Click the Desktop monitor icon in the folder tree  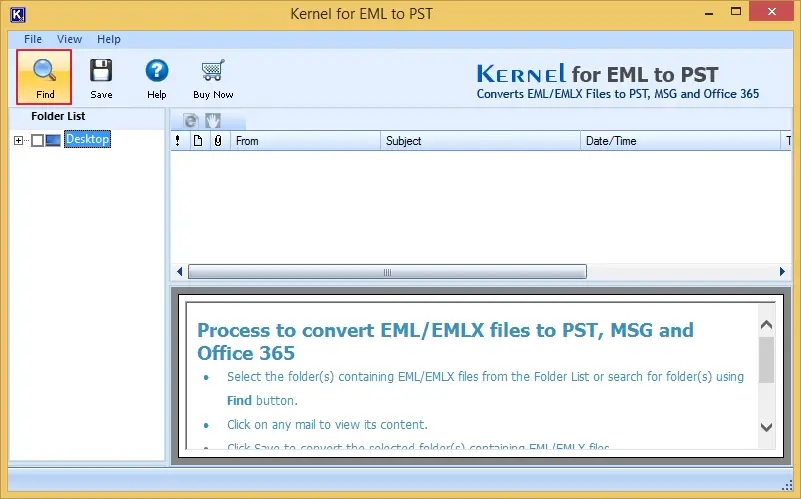point(53,139)
